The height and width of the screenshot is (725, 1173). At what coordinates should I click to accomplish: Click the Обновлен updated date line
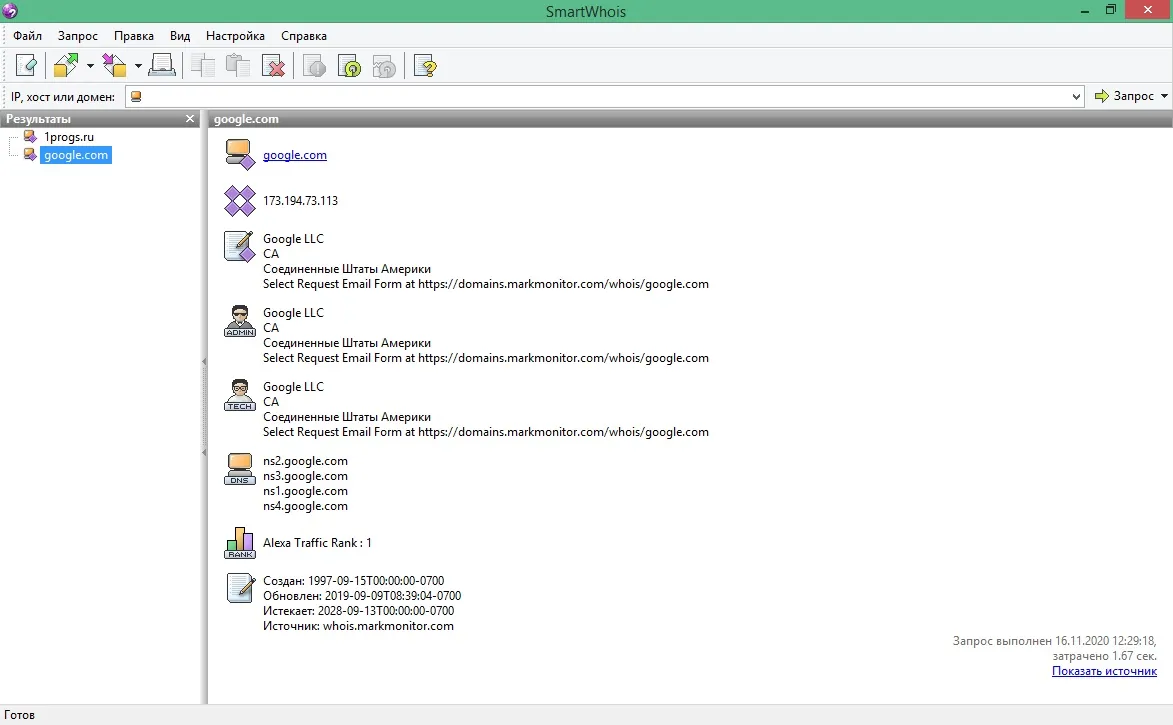[362, 596]
